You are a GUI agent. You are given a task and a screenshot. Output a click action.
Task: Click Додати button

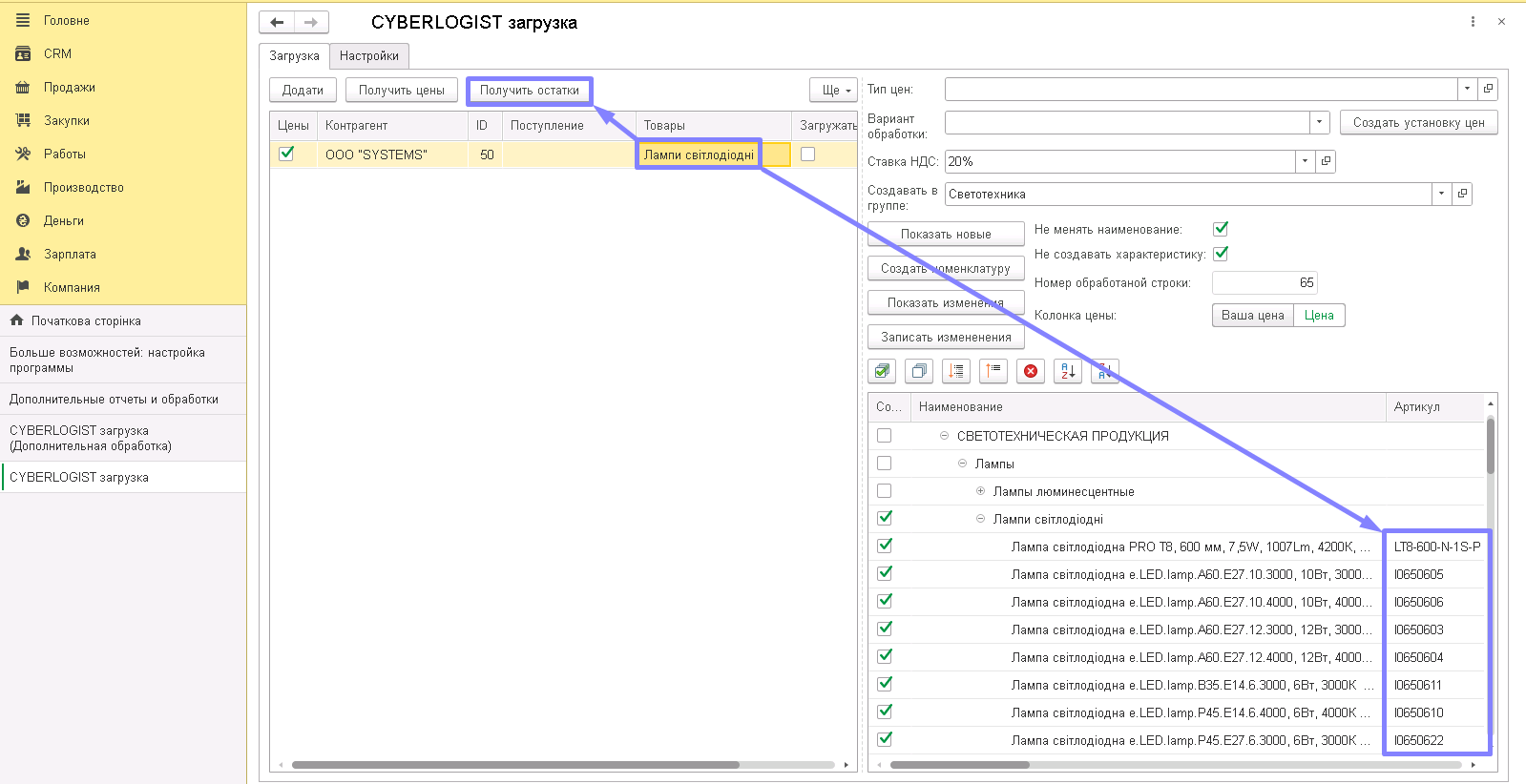coord(303,90)
